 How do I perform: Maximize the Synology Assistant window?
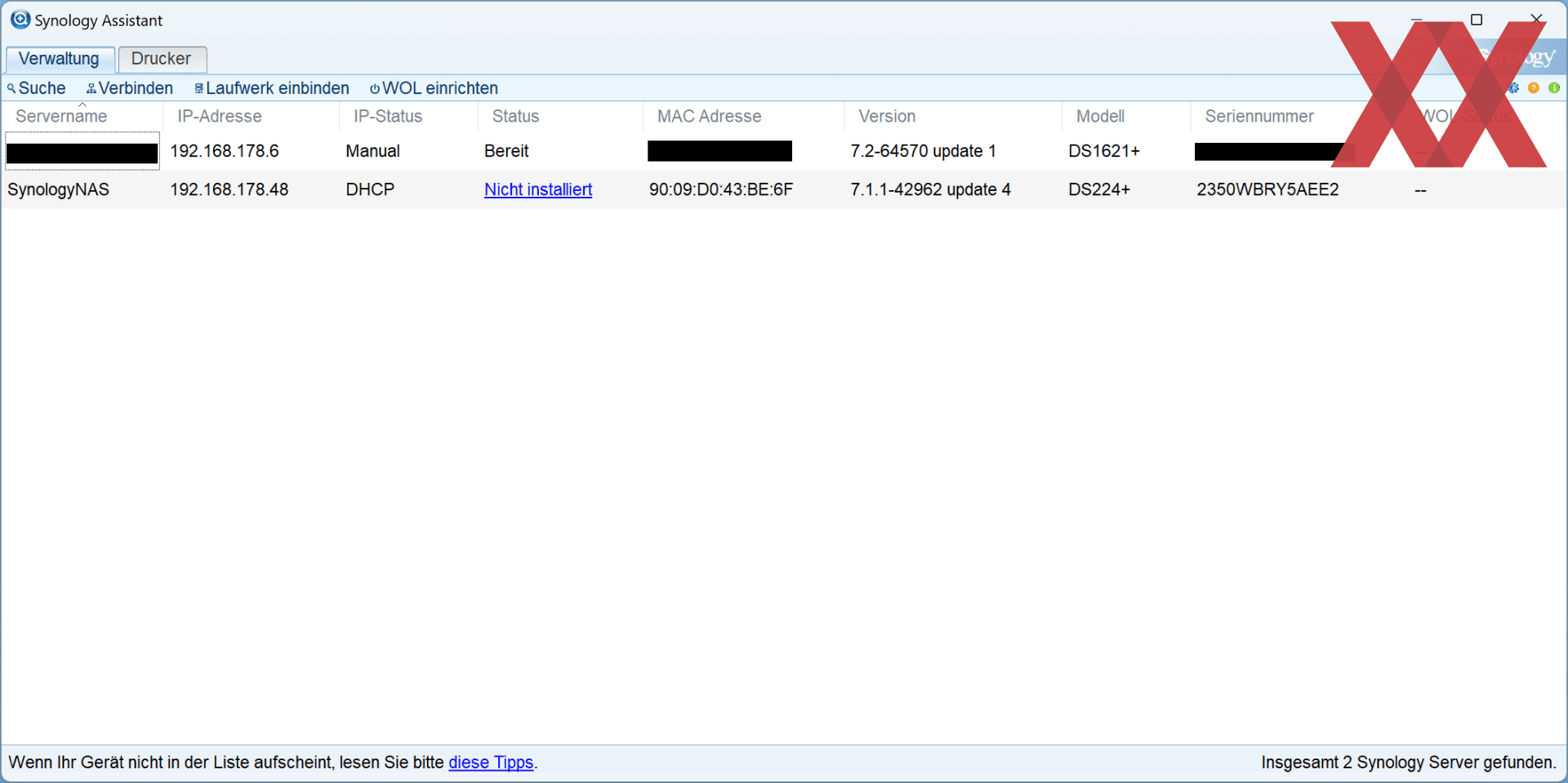click(1477, 20)
